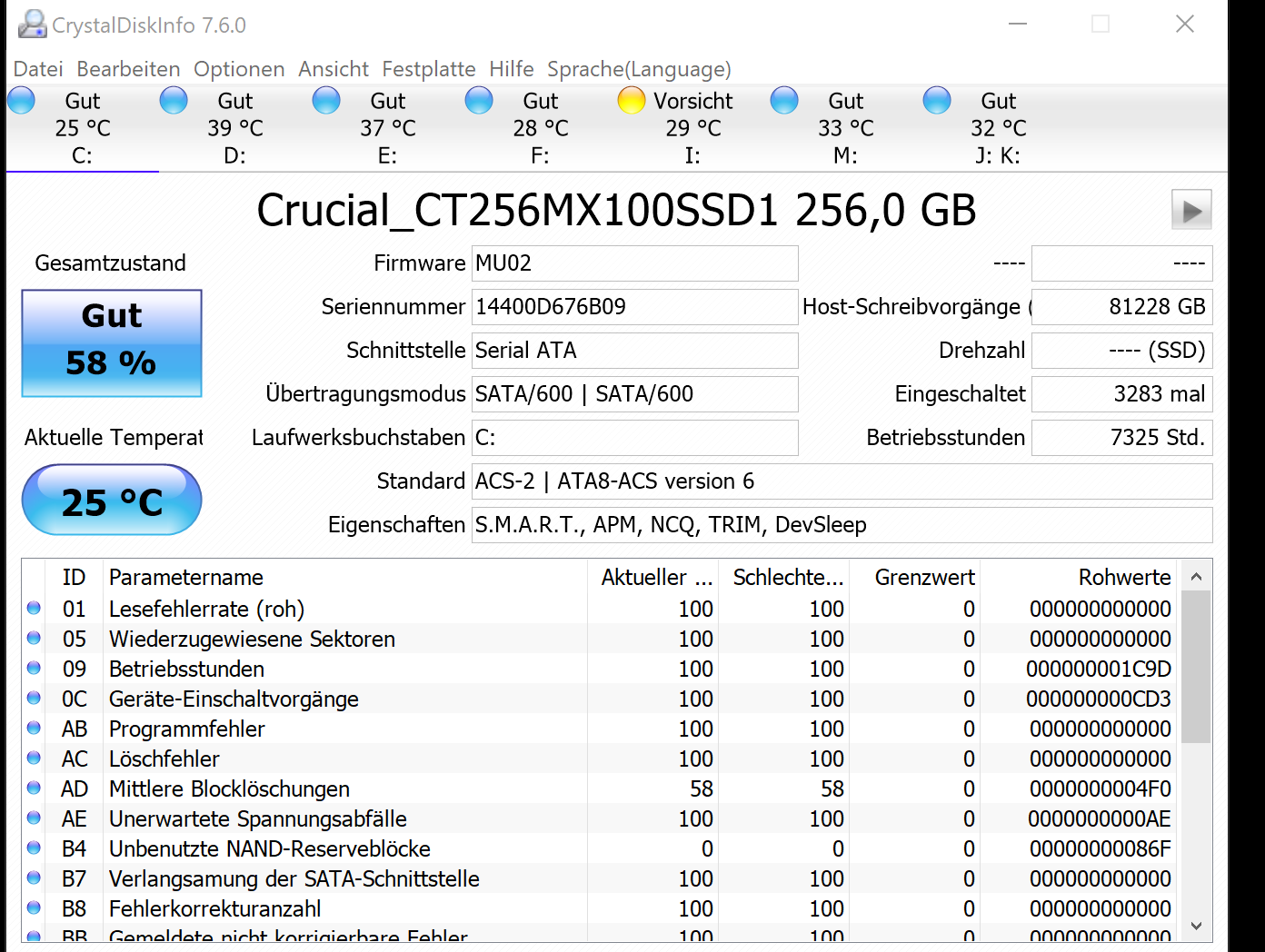Open the Optionen menu

(x=238, y=69)
